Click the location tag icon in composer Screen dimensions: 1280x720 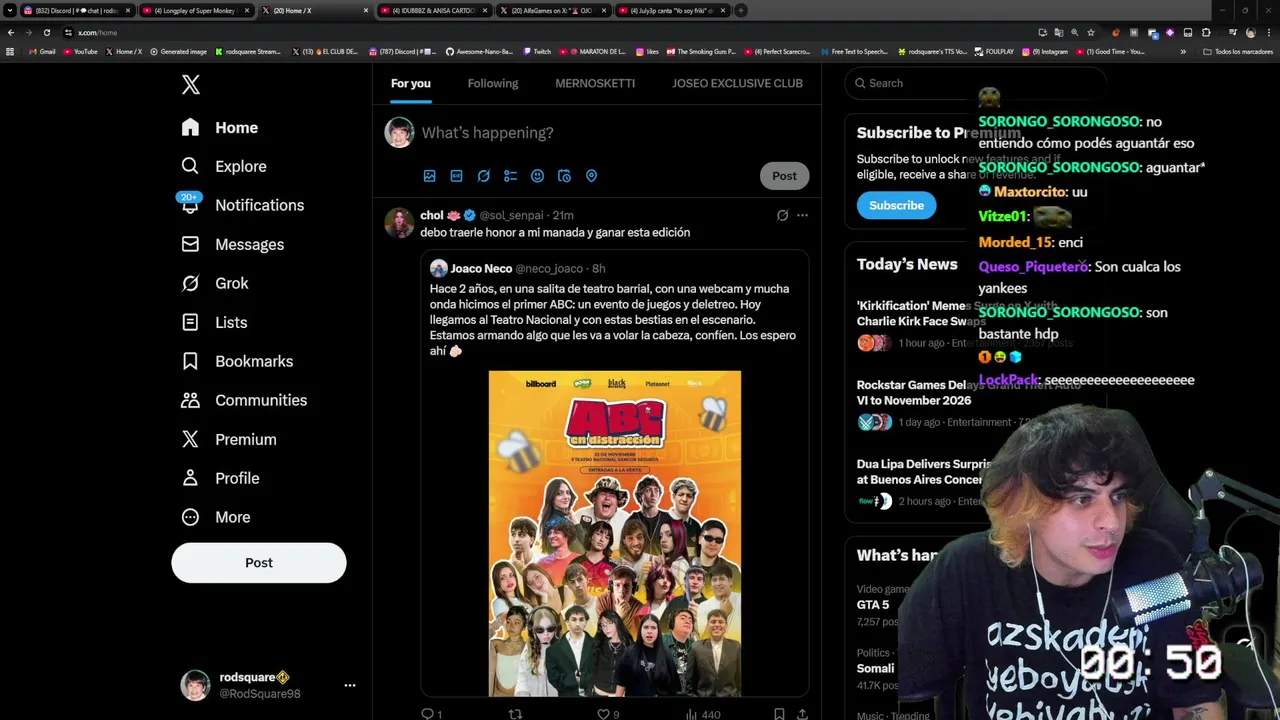pyautogui.click(x=591, y=176)
